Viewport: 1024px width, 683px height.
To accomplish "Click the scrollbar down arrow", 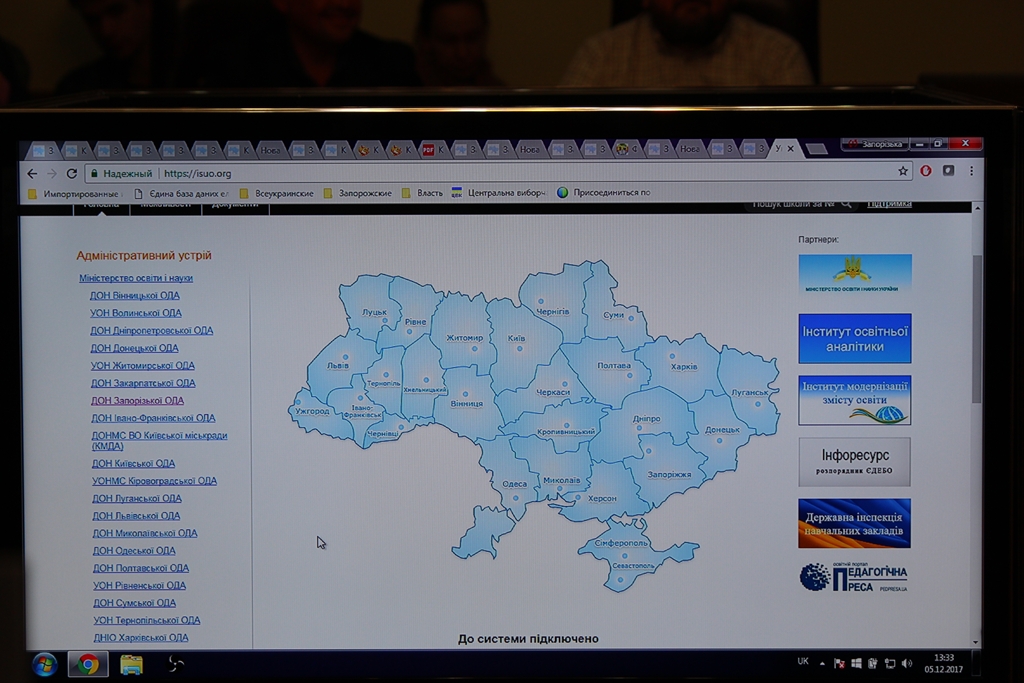I will [976, 642].
